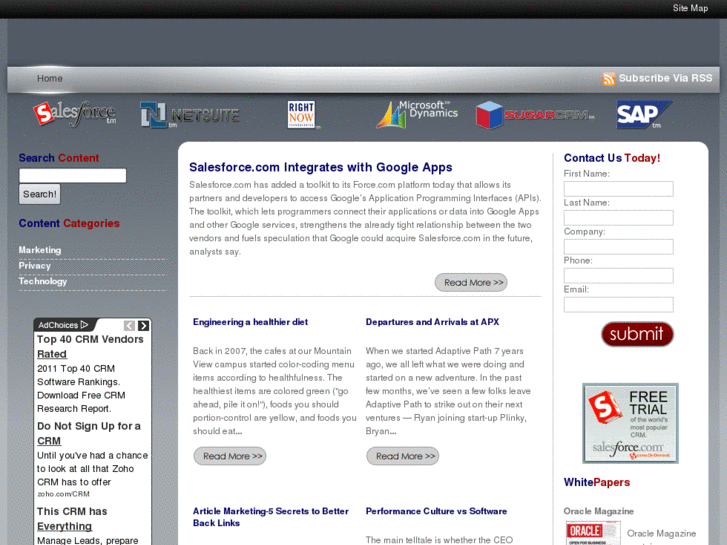This screenshot has height=545, width=727.
Task: Open This CRM has Everything ad
Action: tap(72, 519)
